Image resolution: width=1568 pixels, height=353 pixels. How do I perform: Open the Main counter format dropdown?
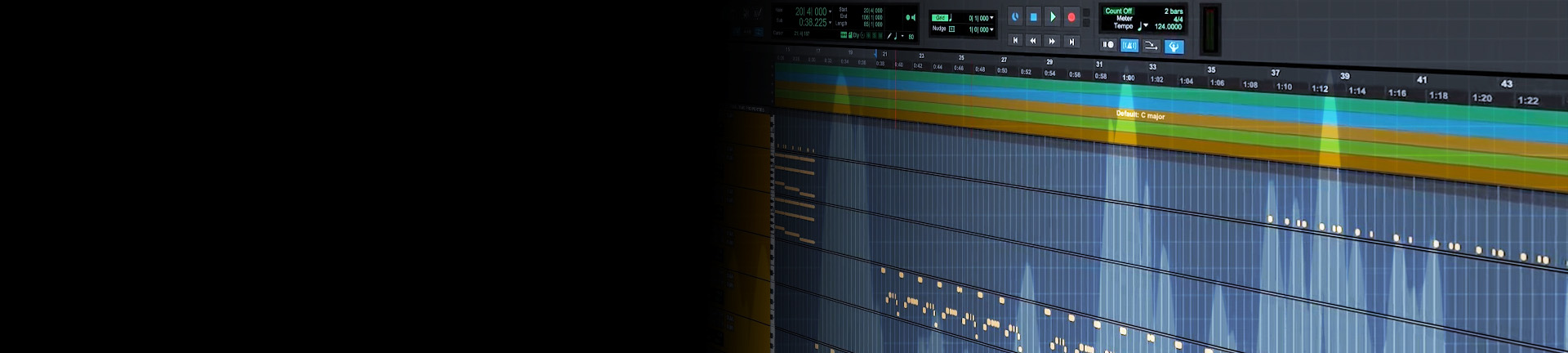[830, 11]
